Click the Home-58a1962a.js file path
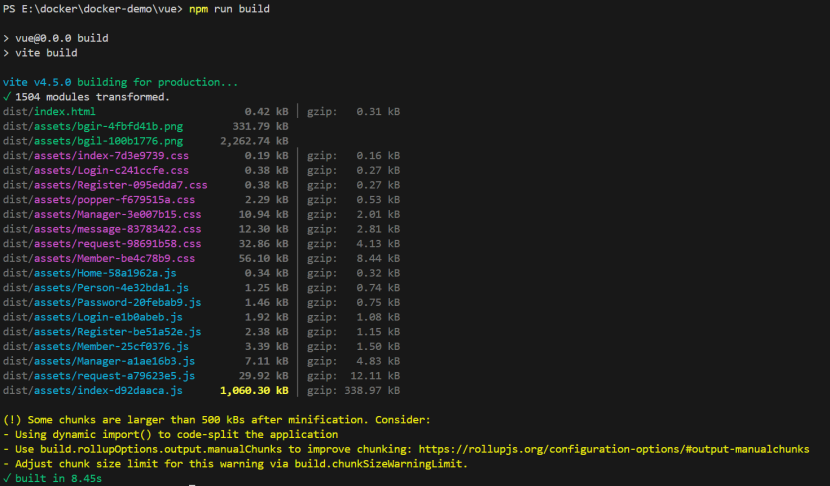 (x=89, y=273)
